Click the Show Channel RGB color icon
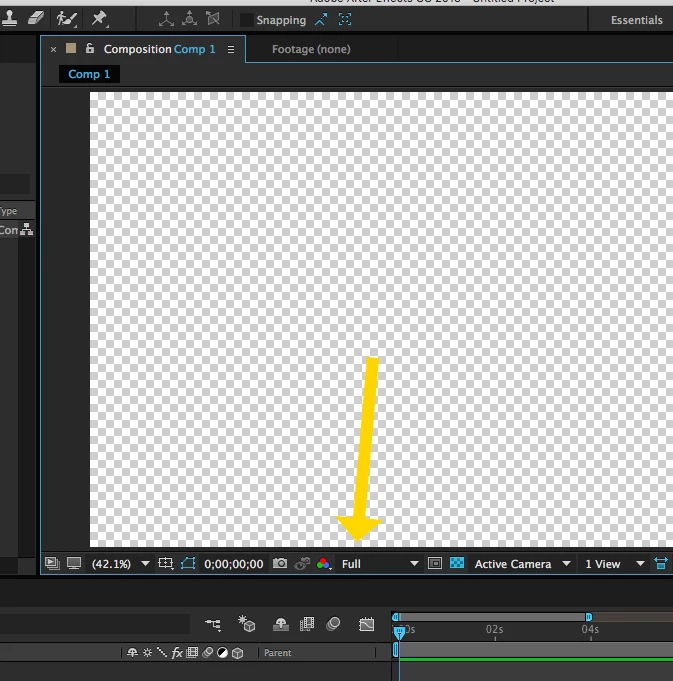673x681 pixels. 323,564
